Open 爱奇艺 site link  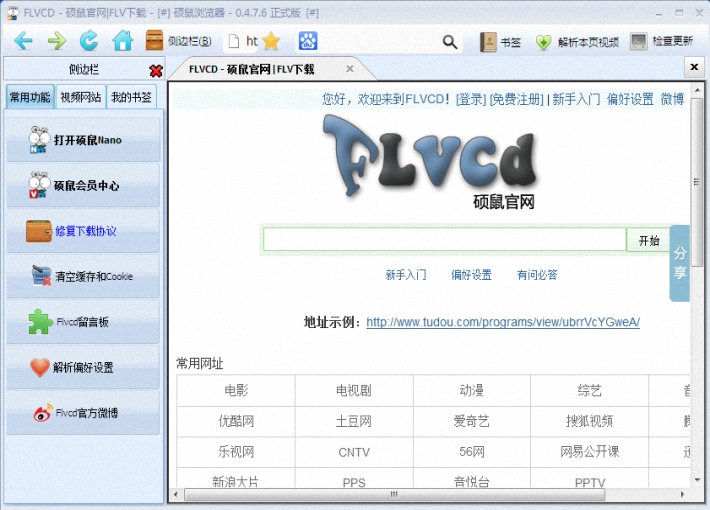pyautogui.click(x=471, y=421)
